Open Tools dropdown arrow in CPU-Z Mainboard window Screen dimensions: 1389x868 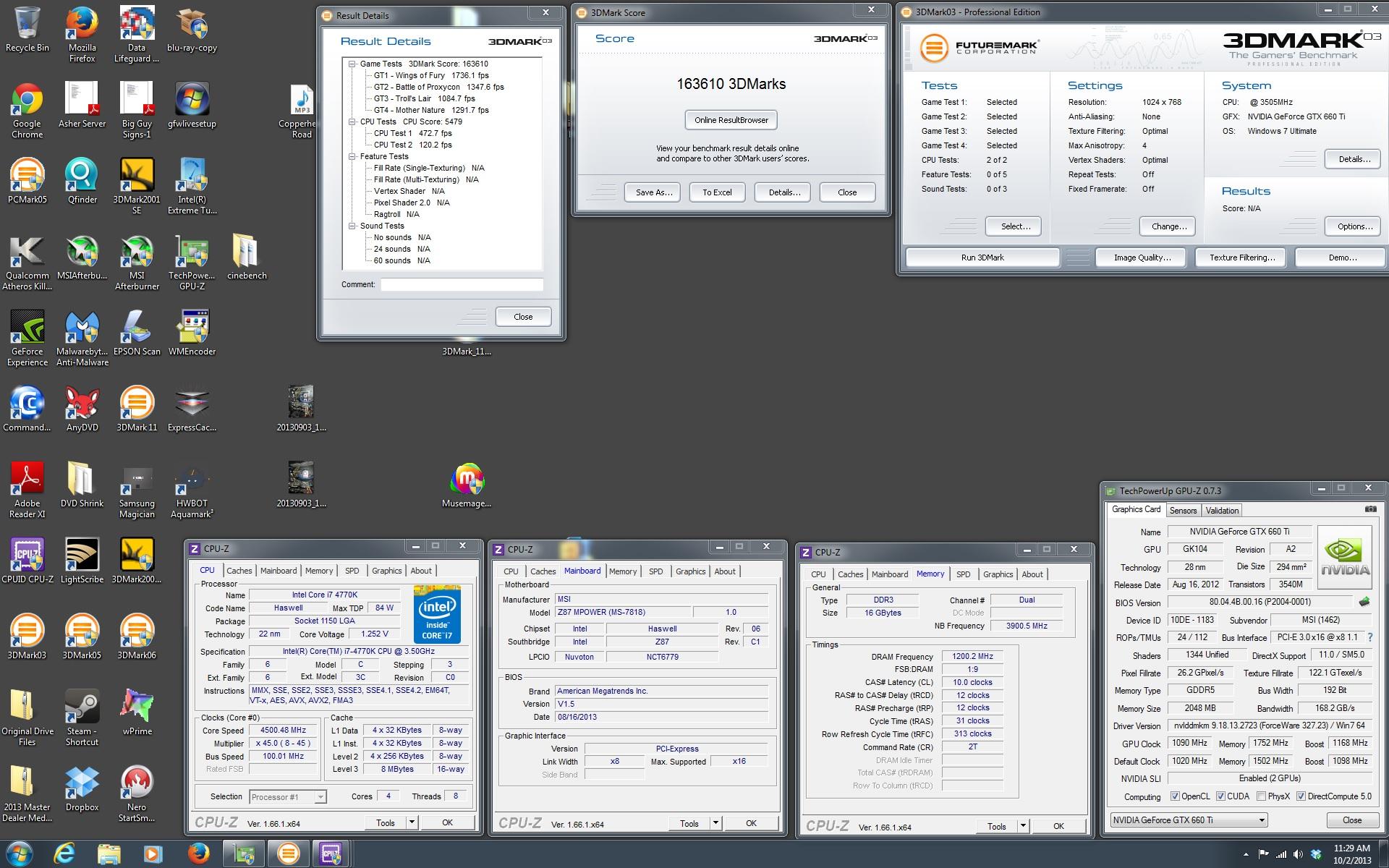715,823
